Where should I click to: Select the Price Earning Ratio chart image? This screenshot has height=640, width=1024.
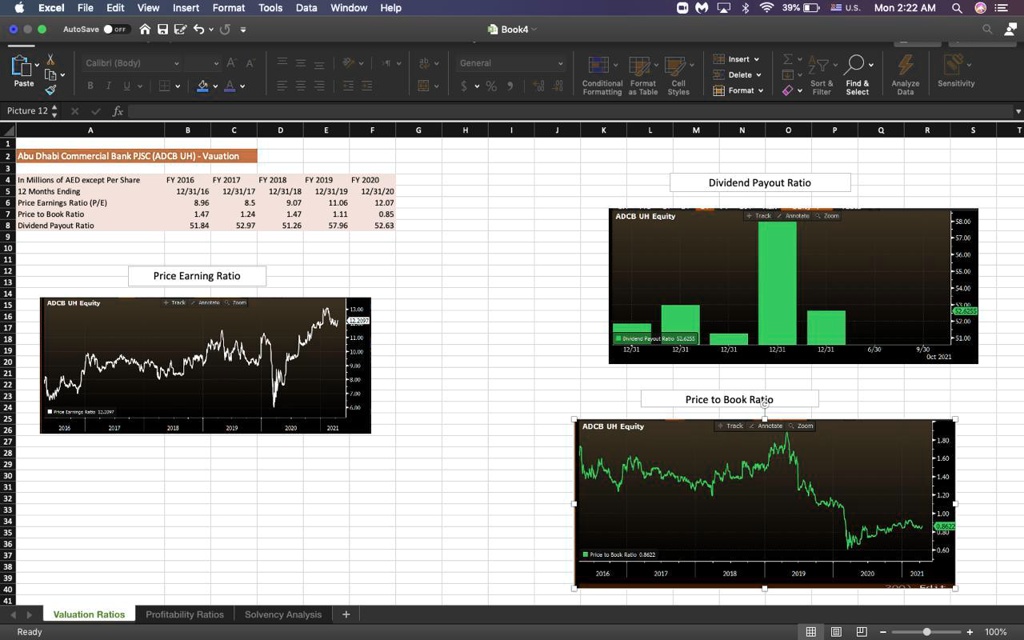pos(205,365)
